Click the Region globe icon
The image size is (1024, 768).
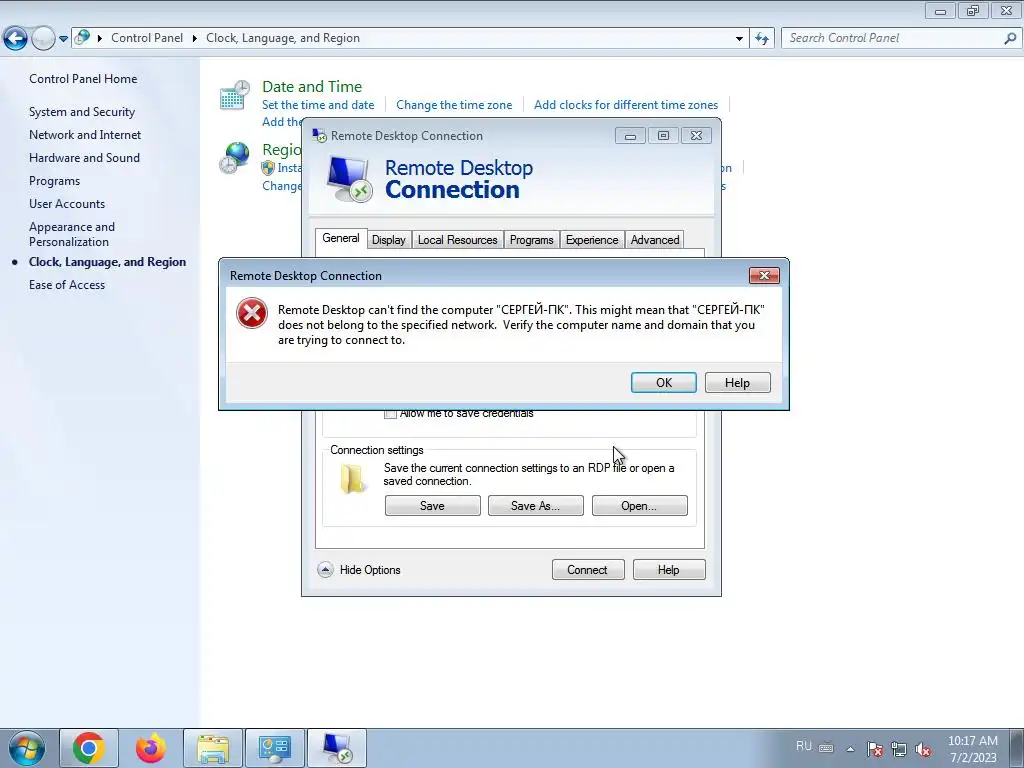pos(234,158)
